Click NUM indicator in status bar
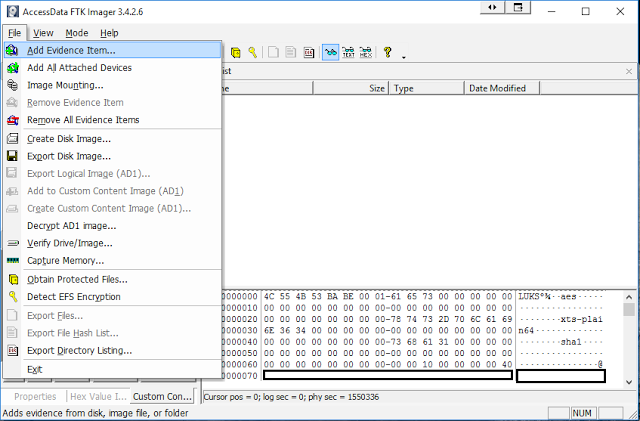 582,413
